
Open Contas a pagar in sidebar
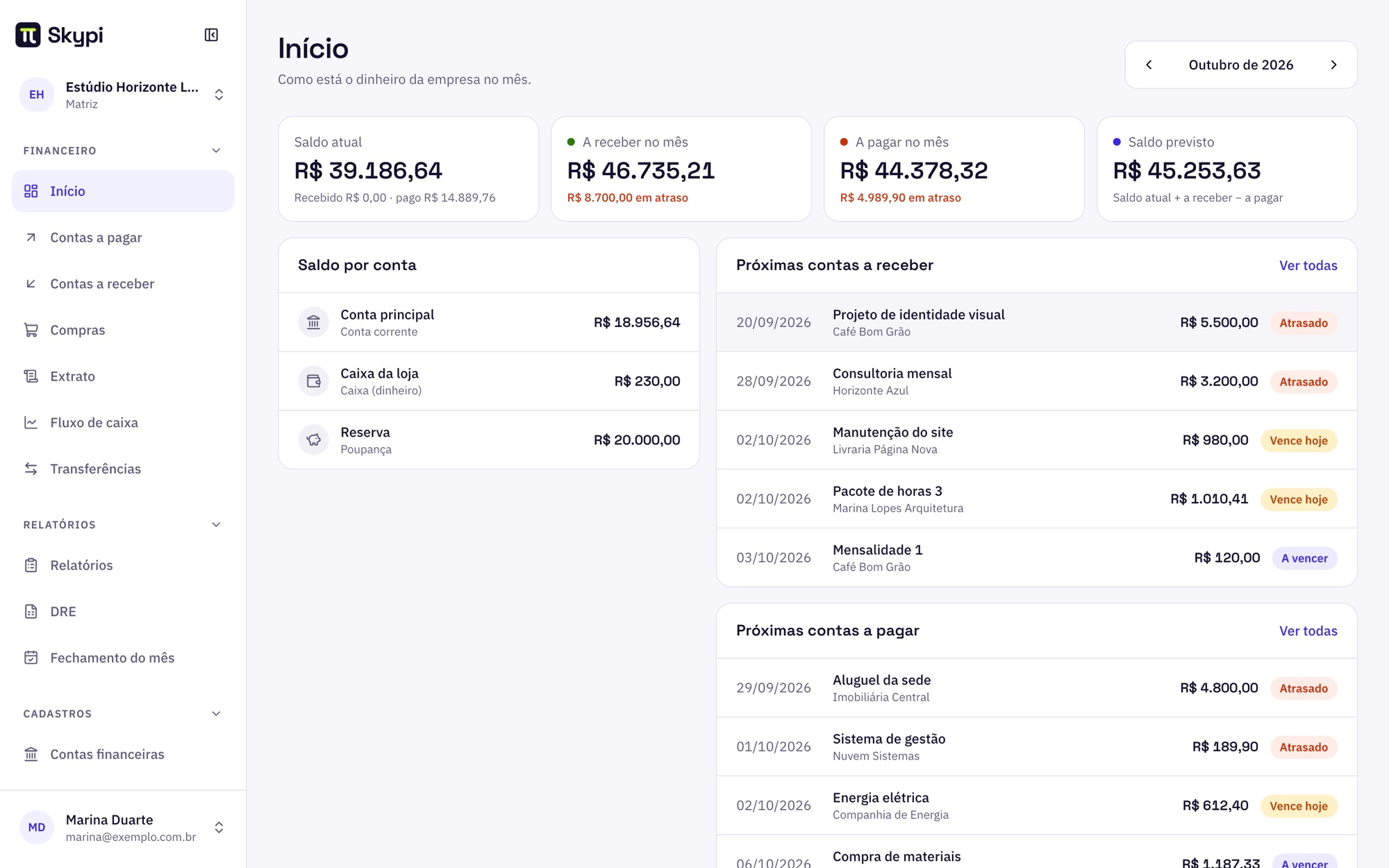coord(123,237)
